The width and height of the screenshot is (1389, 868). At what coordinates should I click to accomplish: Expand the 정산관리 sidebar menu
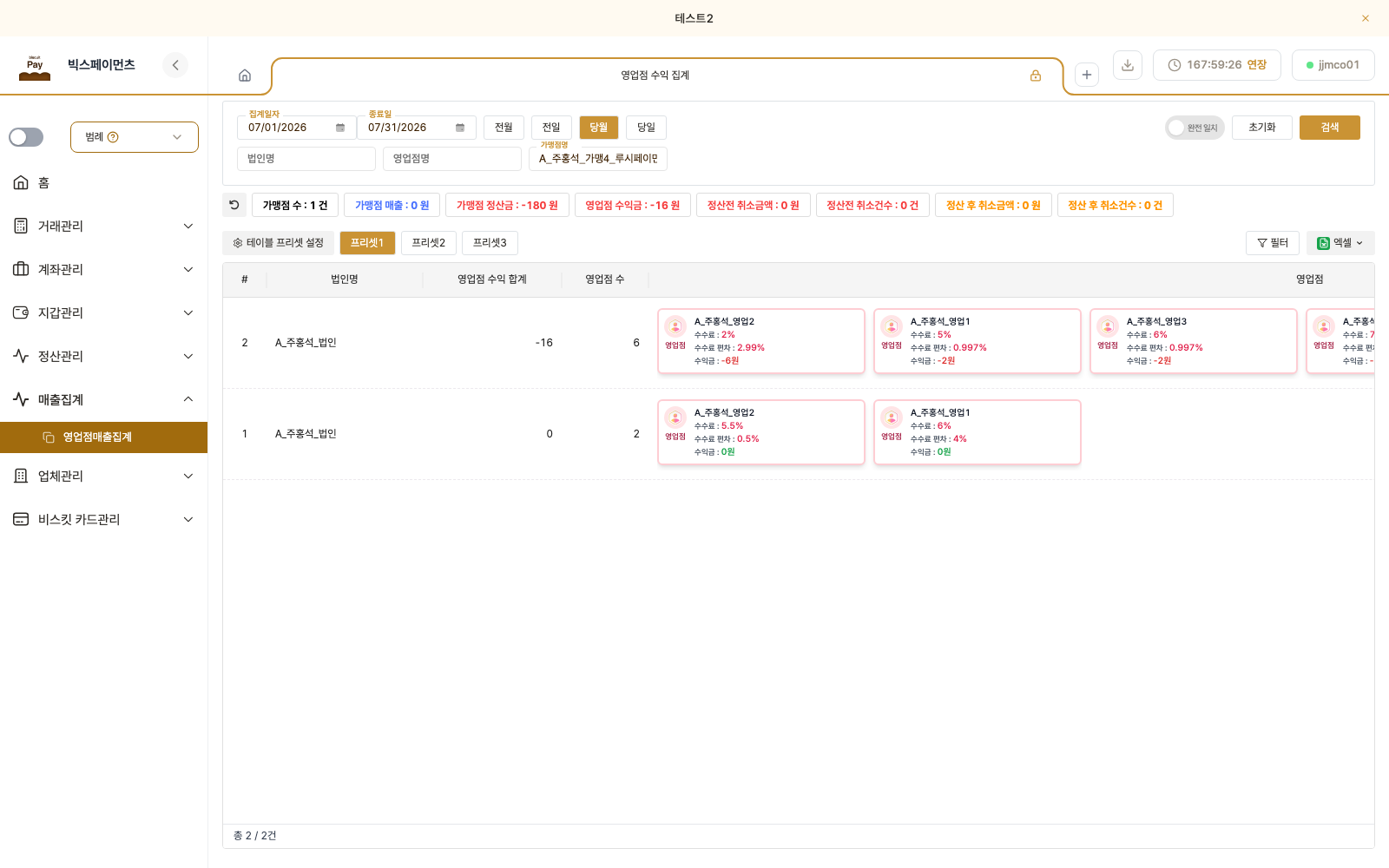coord(104,356)
